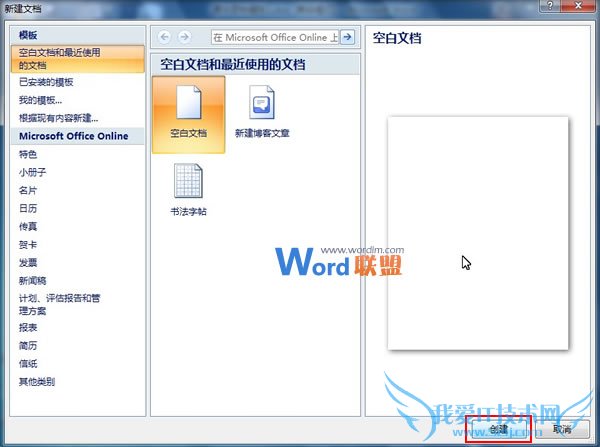Click the Microsoft Office Online search field
600x447 pixels.
point(275,37)
